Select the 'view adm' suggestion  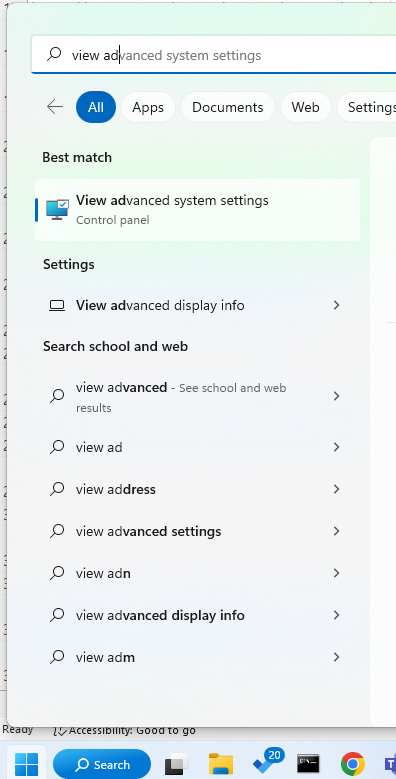197,657
